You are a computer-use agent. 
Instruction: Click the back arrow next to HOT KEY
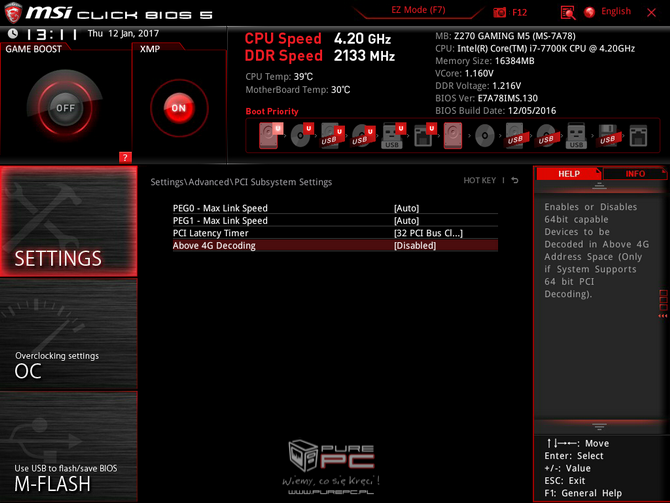pos(515,180)
